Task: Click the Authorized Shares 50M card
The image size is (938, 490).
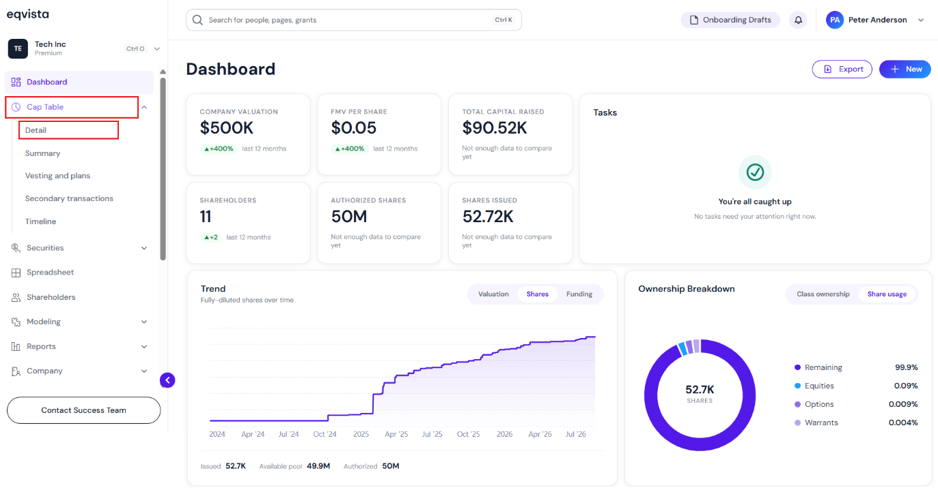Action: (379, 223)
